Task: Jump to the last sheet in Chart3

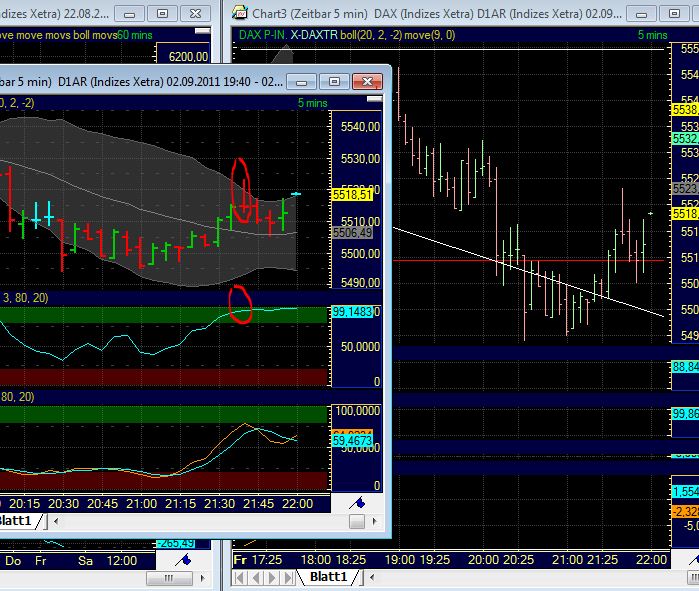Action: click(288, 578)
